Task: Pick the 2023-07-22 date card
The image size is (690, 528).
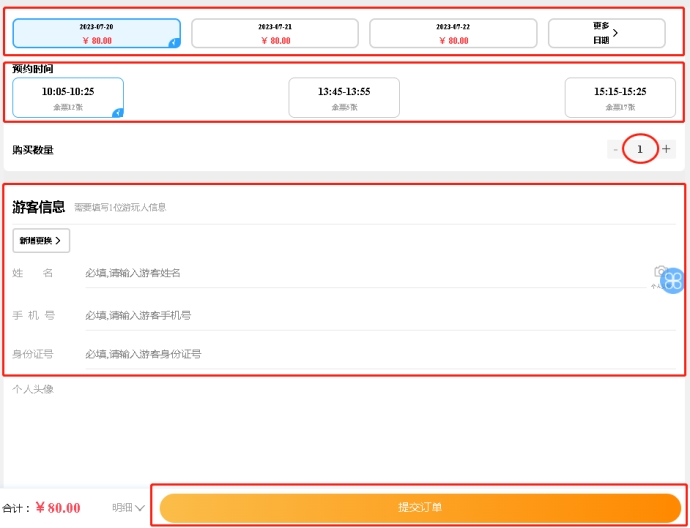Action: tap(452, 33)
